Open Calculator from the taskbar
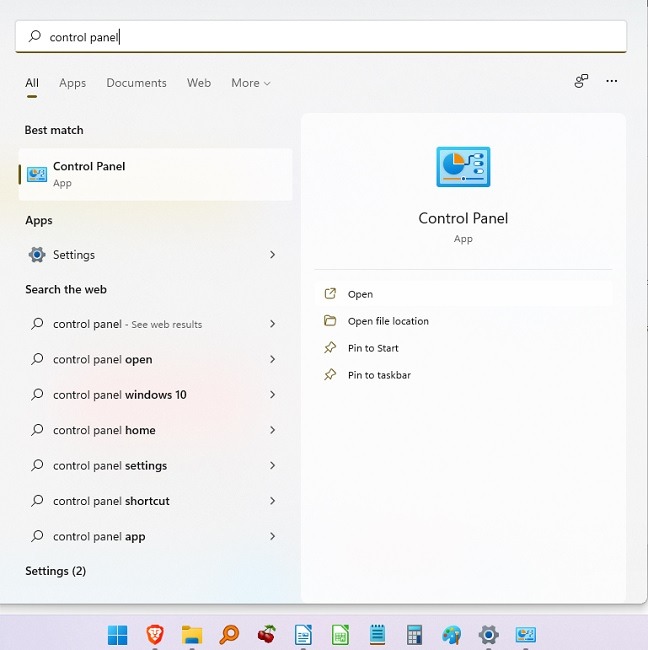This screenshot has height=650, width=648. click(x=414, y=635)
